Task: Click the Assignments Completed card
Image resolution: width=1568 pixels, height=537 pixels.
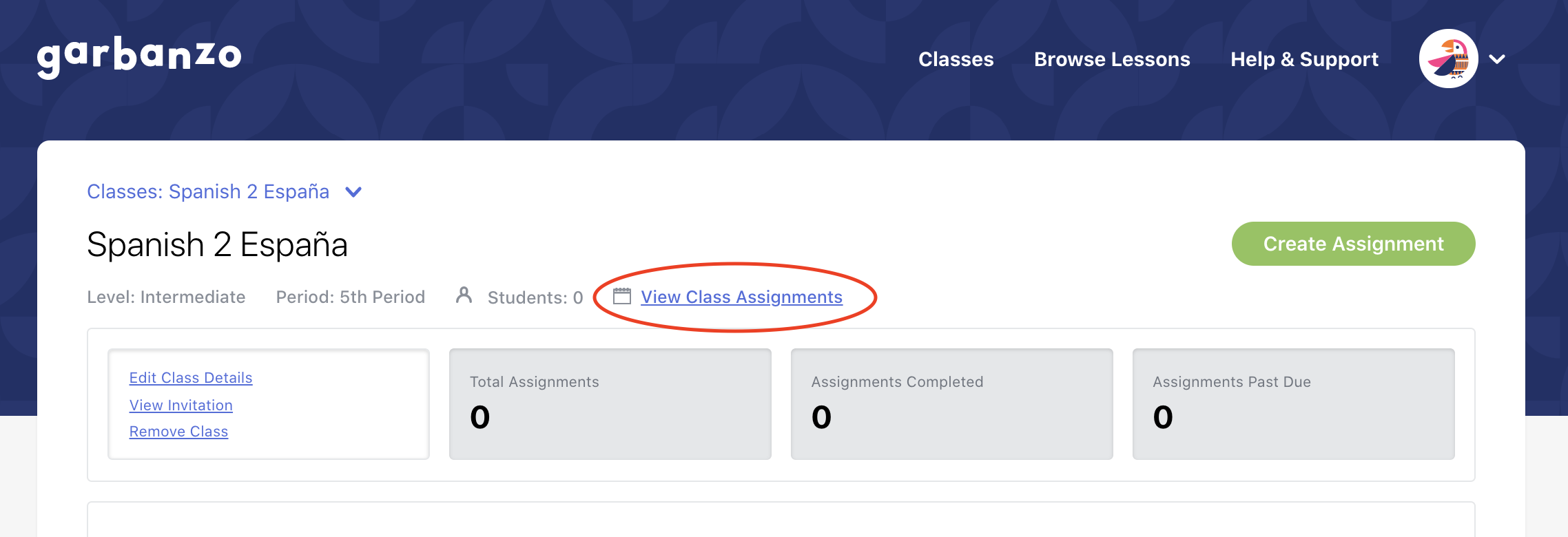Action: (x=951, y=403)
